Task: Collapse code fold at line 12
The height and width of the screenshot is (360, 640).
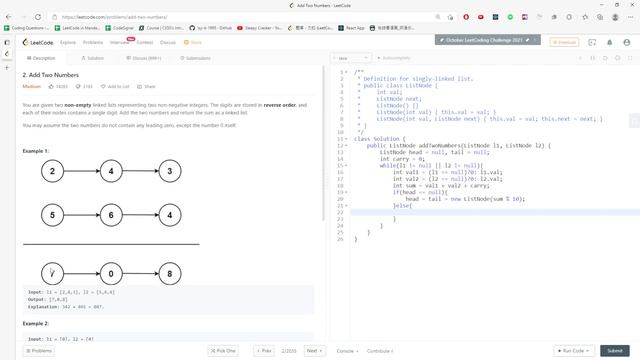Action: point(347,146)
